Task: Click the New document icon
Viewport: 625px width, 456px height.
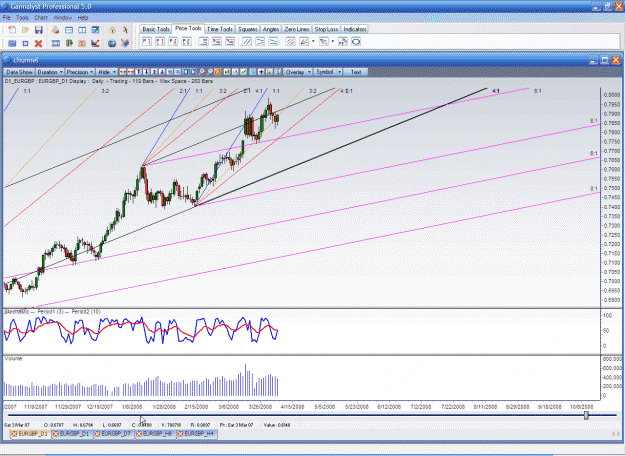Action: click(x=12, y=30)
